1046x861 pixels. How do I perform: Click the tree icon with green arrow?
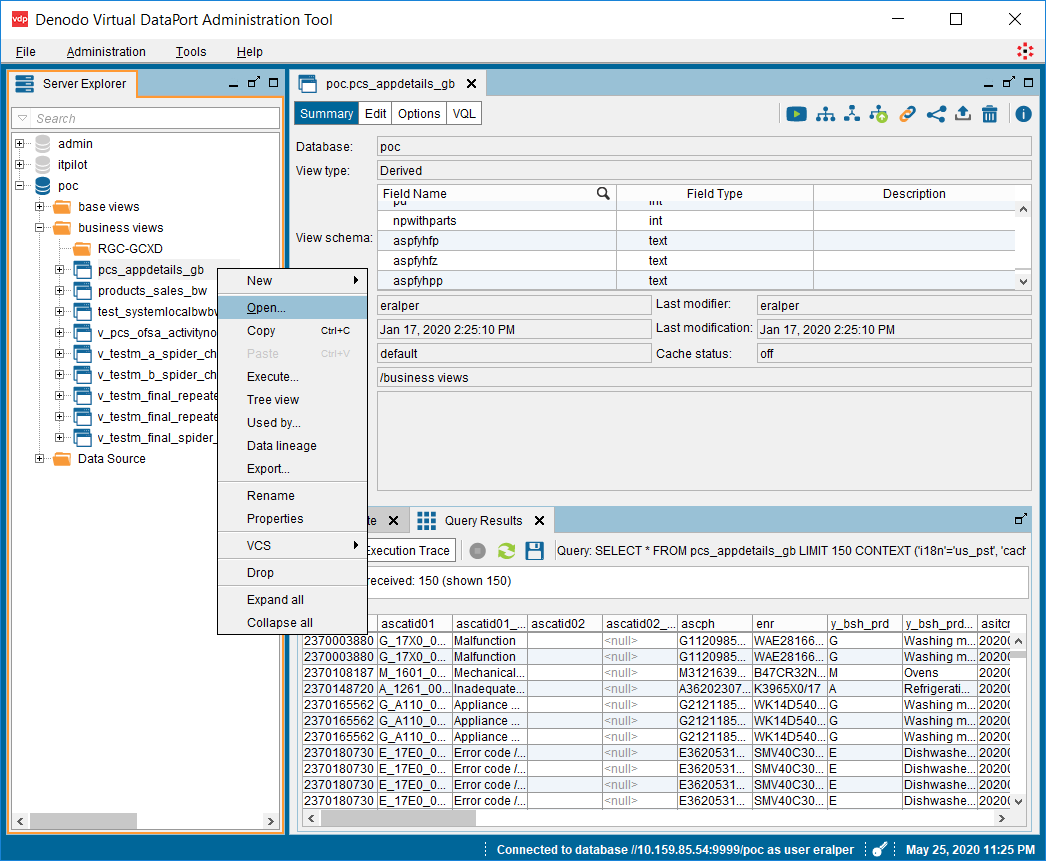point(879,114)
